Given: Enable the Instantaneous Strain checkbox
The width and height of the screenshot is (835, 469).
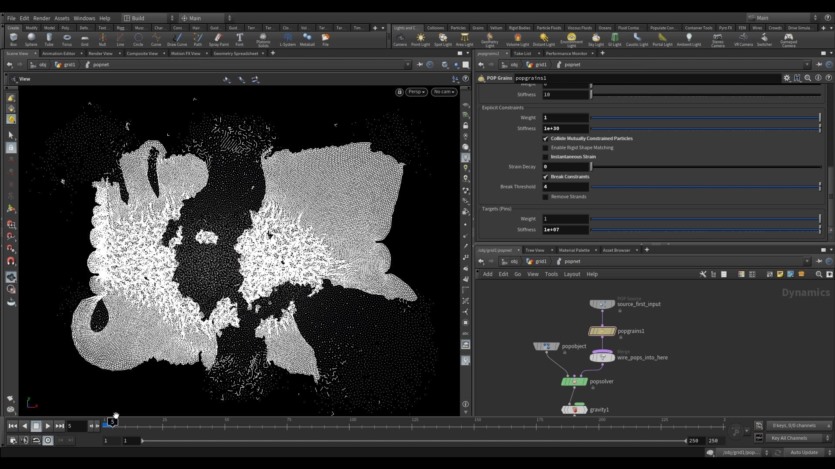Looking at the screenshot, I should (x=545, y=157).
